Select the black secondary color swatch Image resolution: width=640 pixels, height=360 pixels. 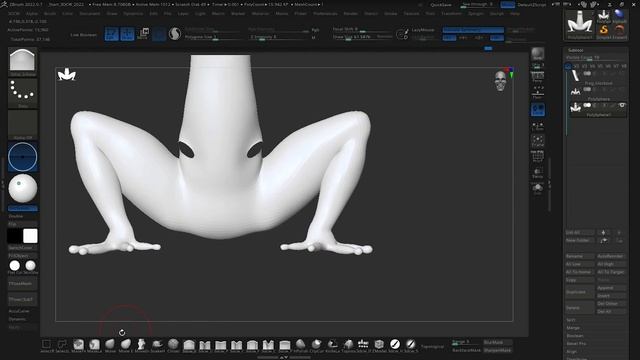14,236
